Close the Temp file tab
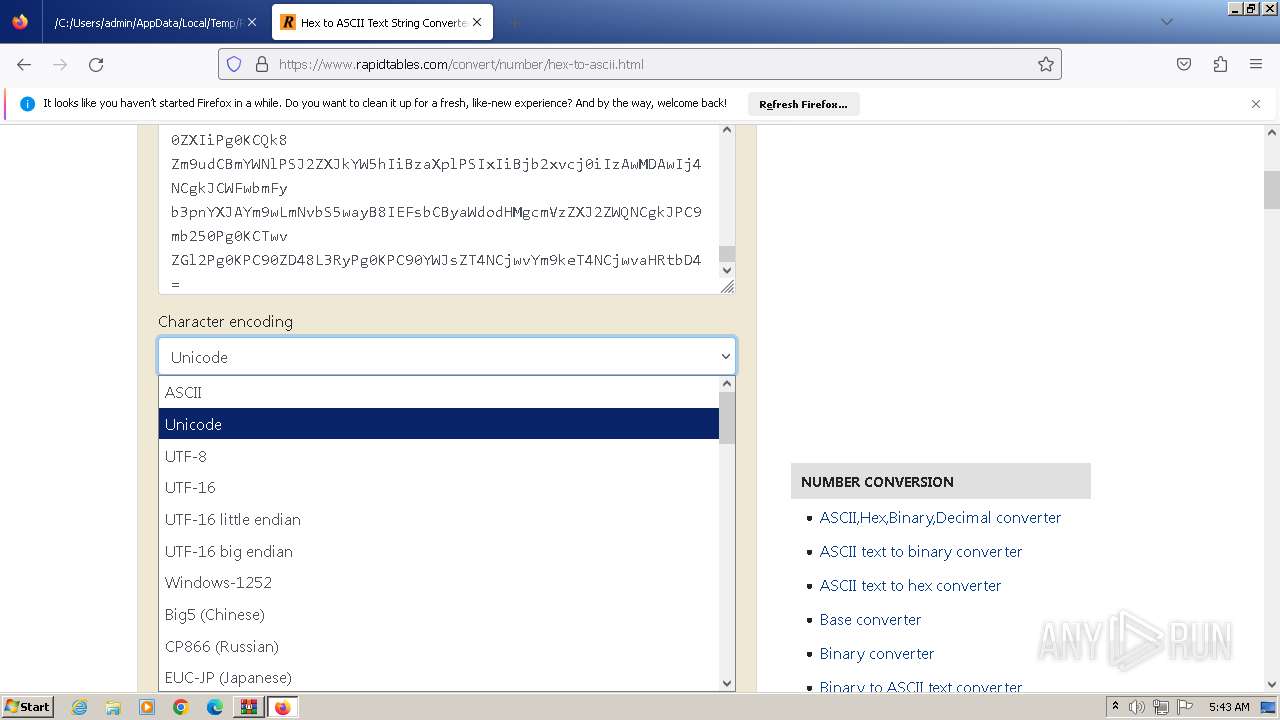Viewport: 1280px width, 720px height. (x=251, y=22)
